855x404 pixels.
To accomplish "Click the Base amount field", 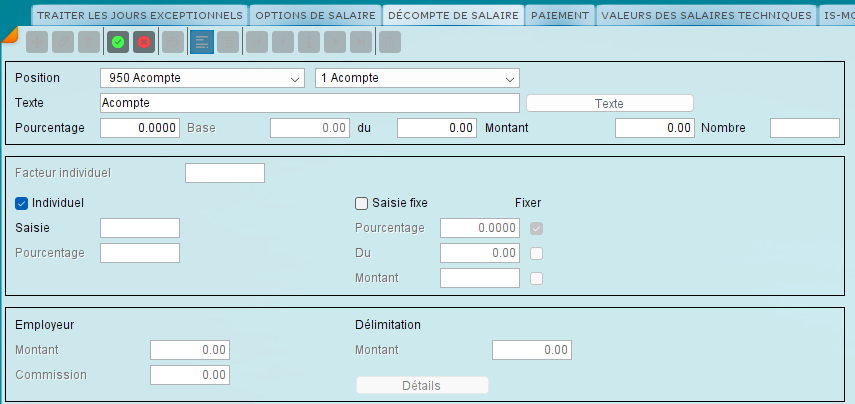I will (310, 128).
